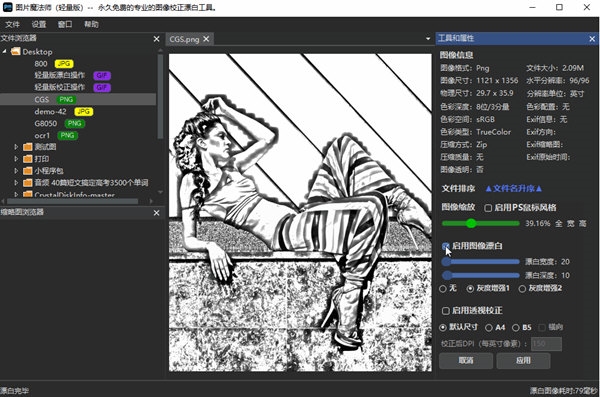
Task: Expand the CrystalDiskInfo-master folder
Action: pos(16,194)
